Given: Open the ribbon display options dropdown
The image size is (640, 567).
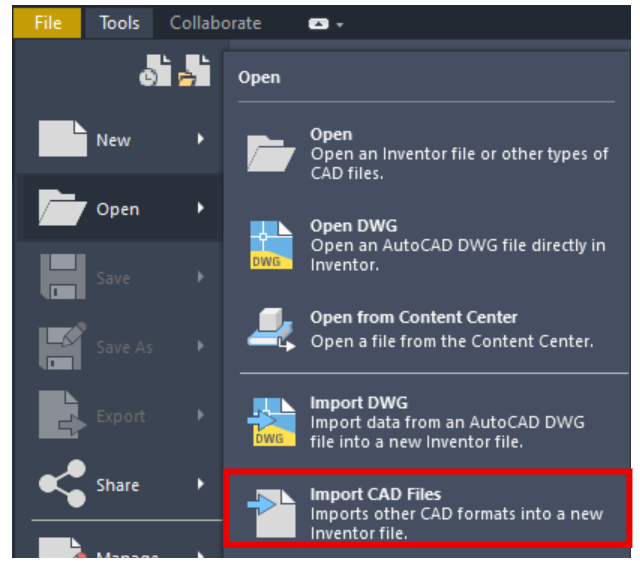Looking at the screenshot, I should (x=326, y=23).
